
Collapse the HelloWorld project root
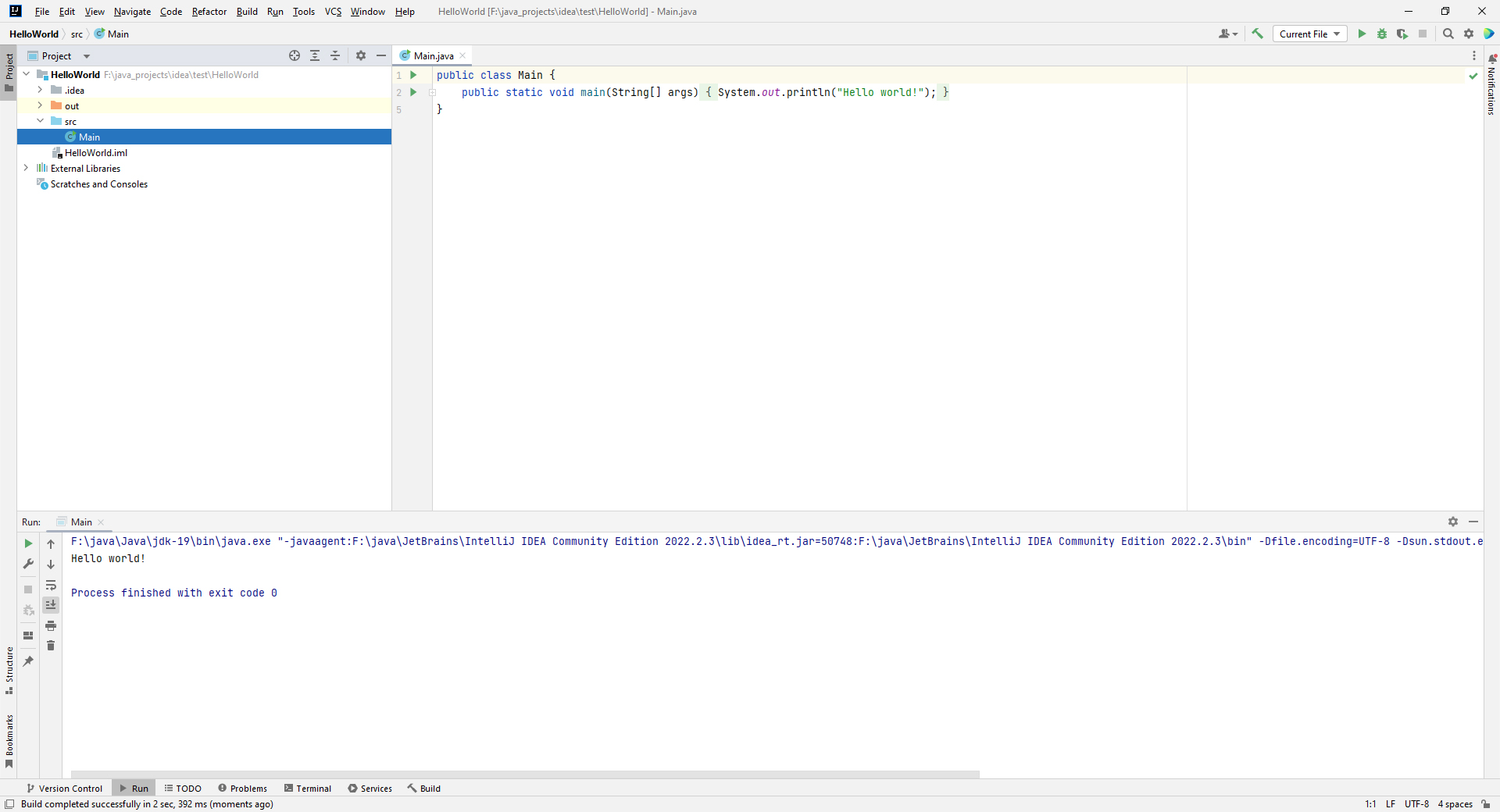(x=26, y=74)
